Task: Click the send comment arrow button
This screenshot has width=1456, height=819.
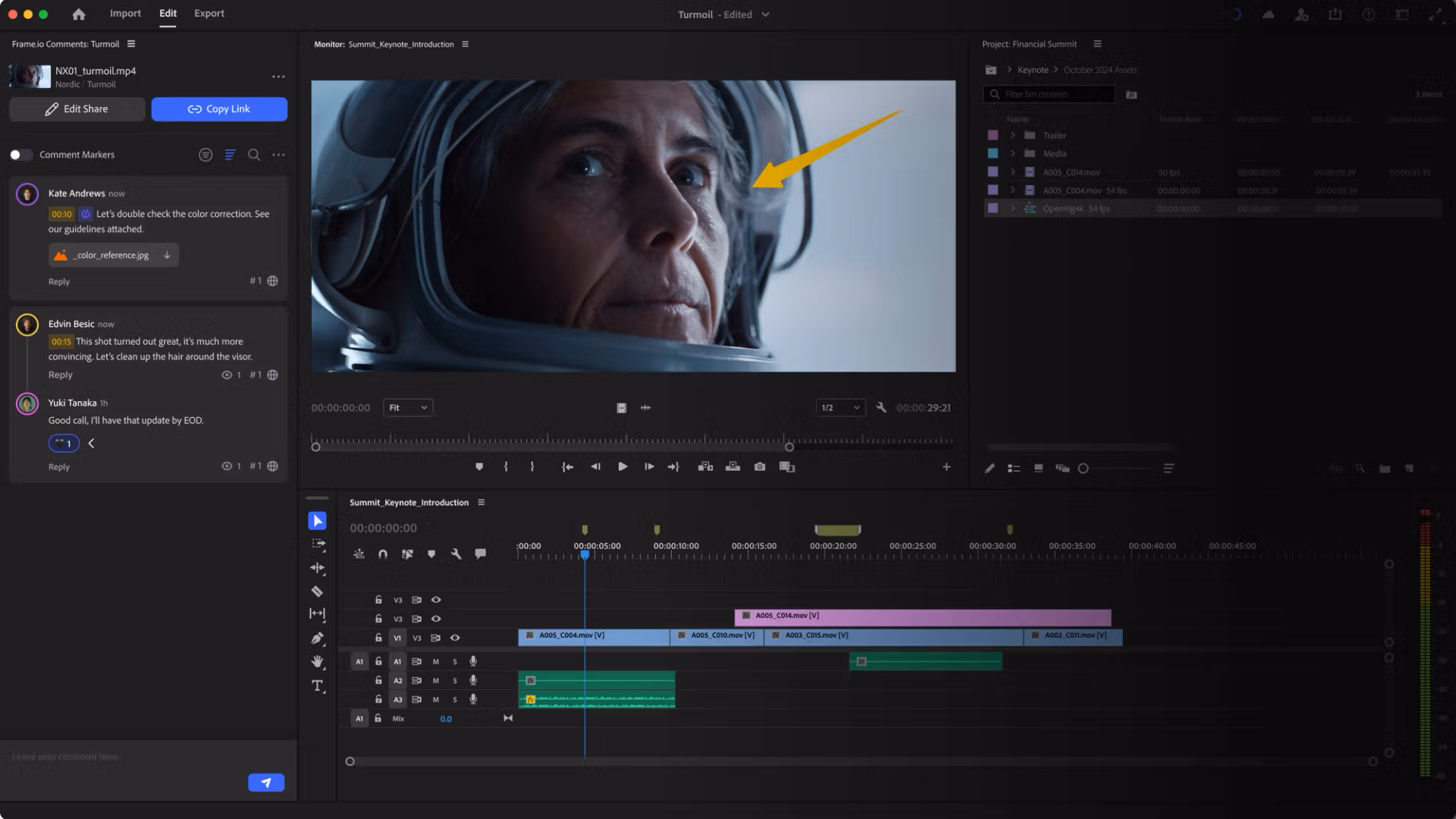Action: pos(266,783)
